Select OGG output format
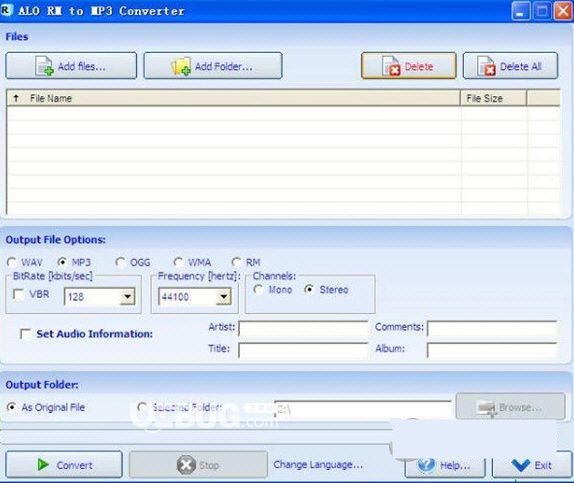The width and height of the screenshot is (574, 483). pyautogui.click(x=120, y=262)
